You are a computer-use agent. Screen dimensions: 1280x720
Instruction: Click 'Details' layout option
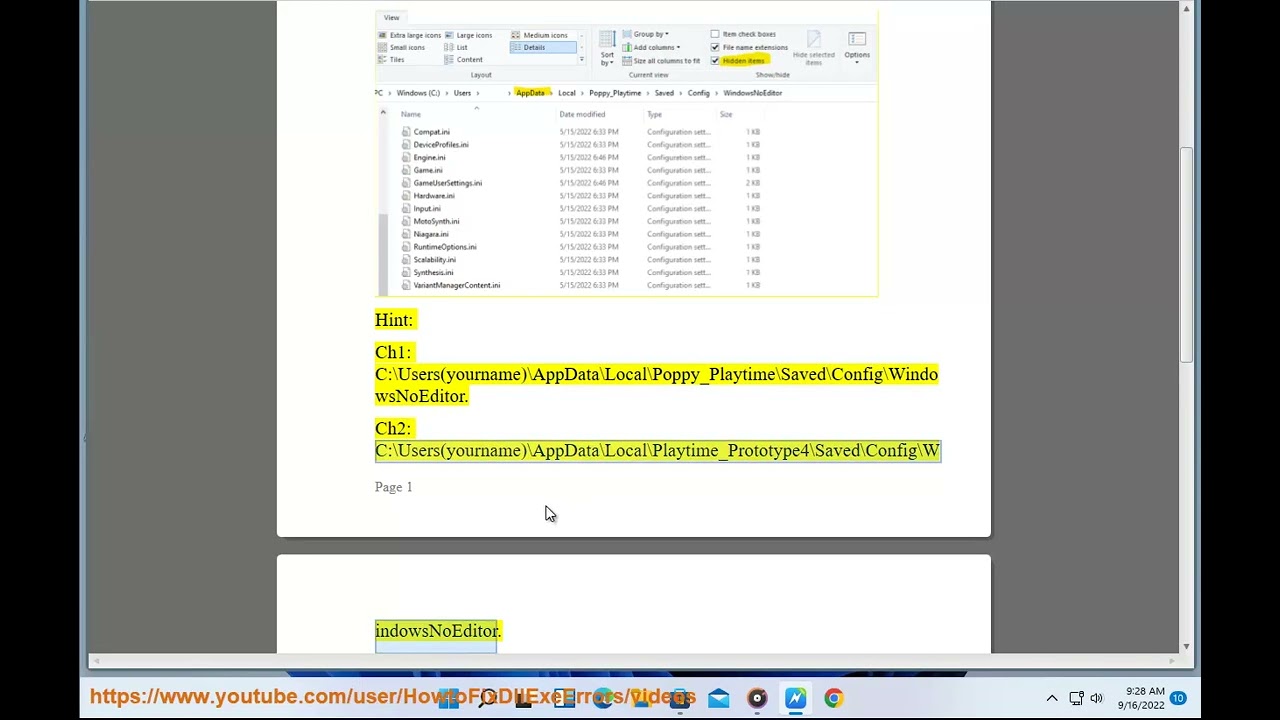pyautogui.click(x=543, y=47)
